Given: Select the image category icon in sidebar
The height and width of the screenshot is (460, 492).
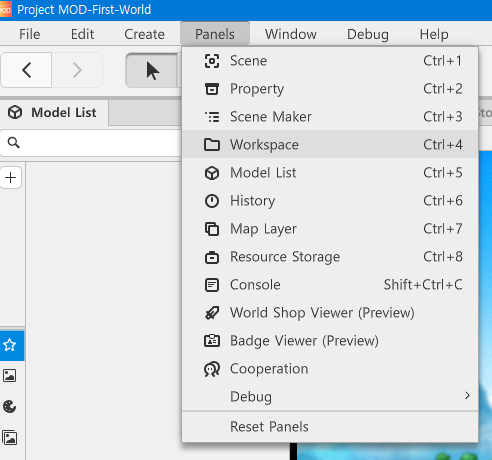Looking at the screenshot, I should pos(10,376).
